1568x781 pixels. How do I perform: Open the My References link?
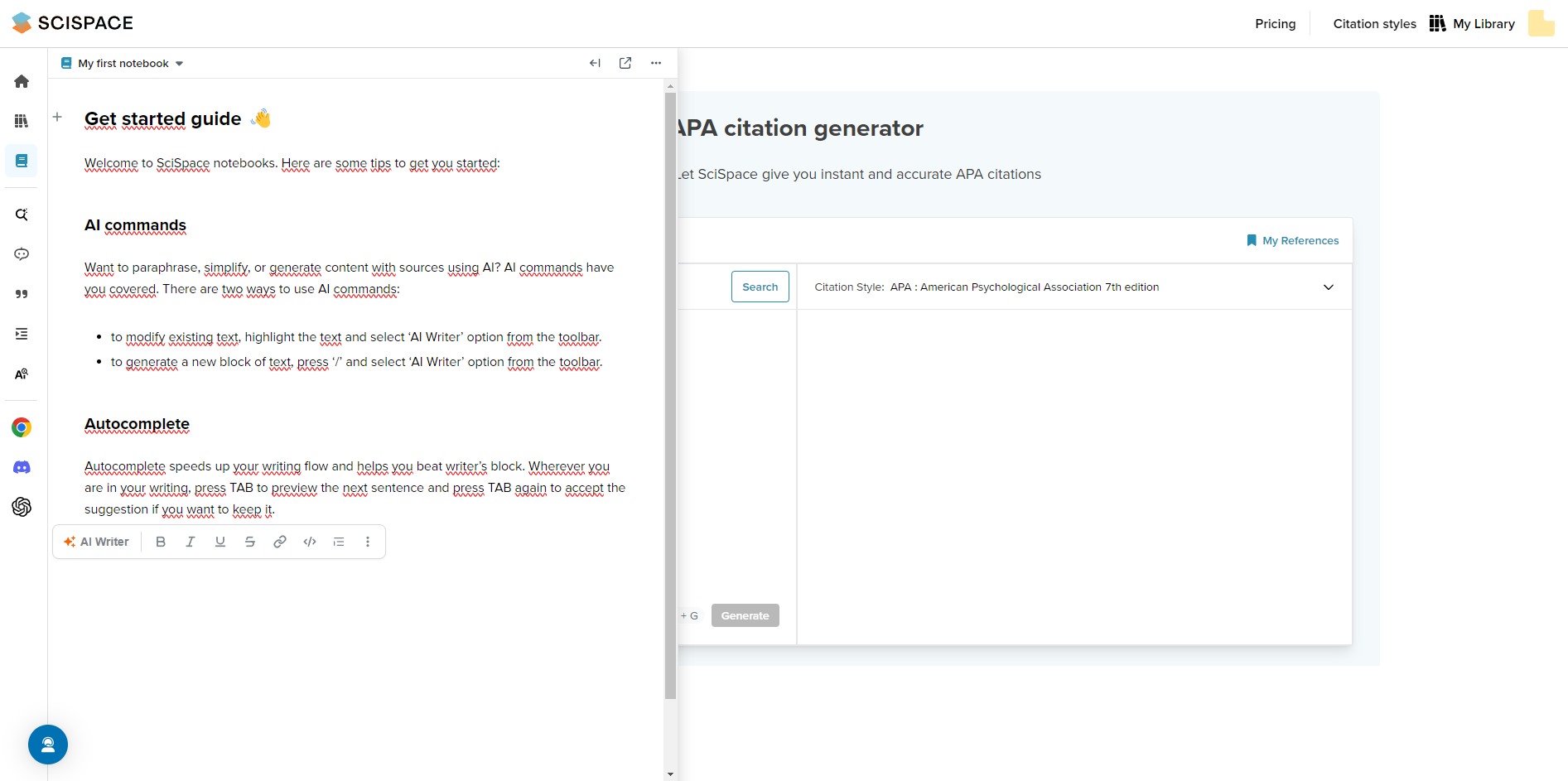1293,241
